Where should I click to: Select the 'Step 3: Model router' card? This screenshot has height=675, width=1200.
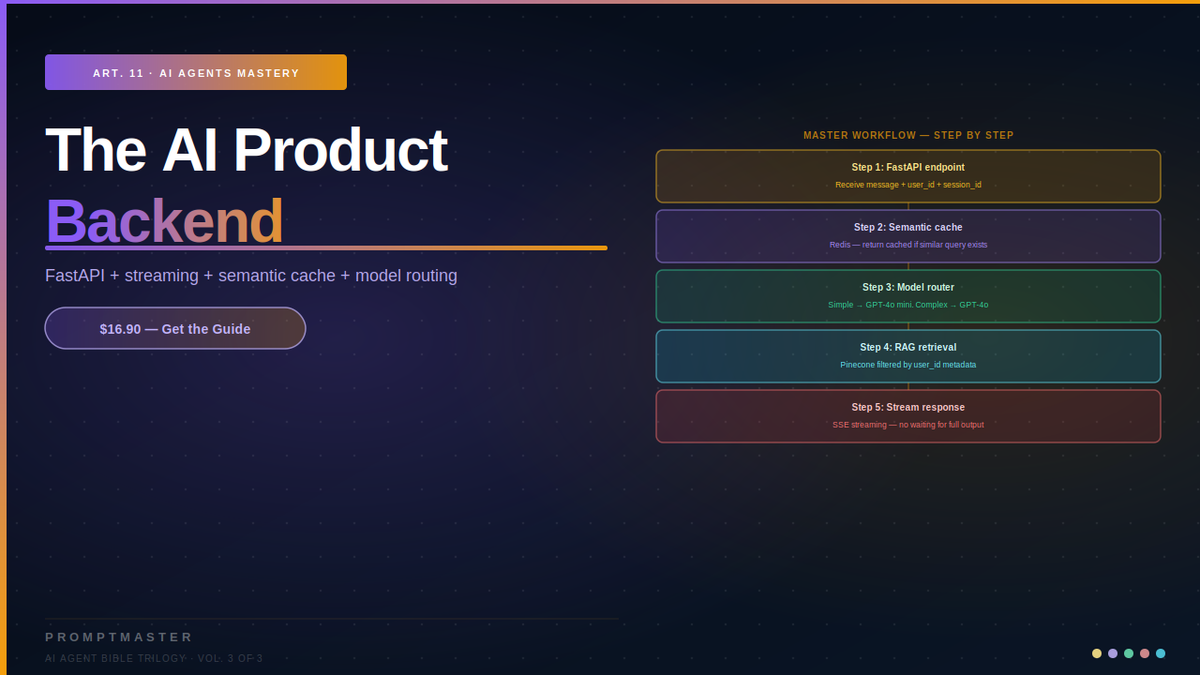(908, 296)
